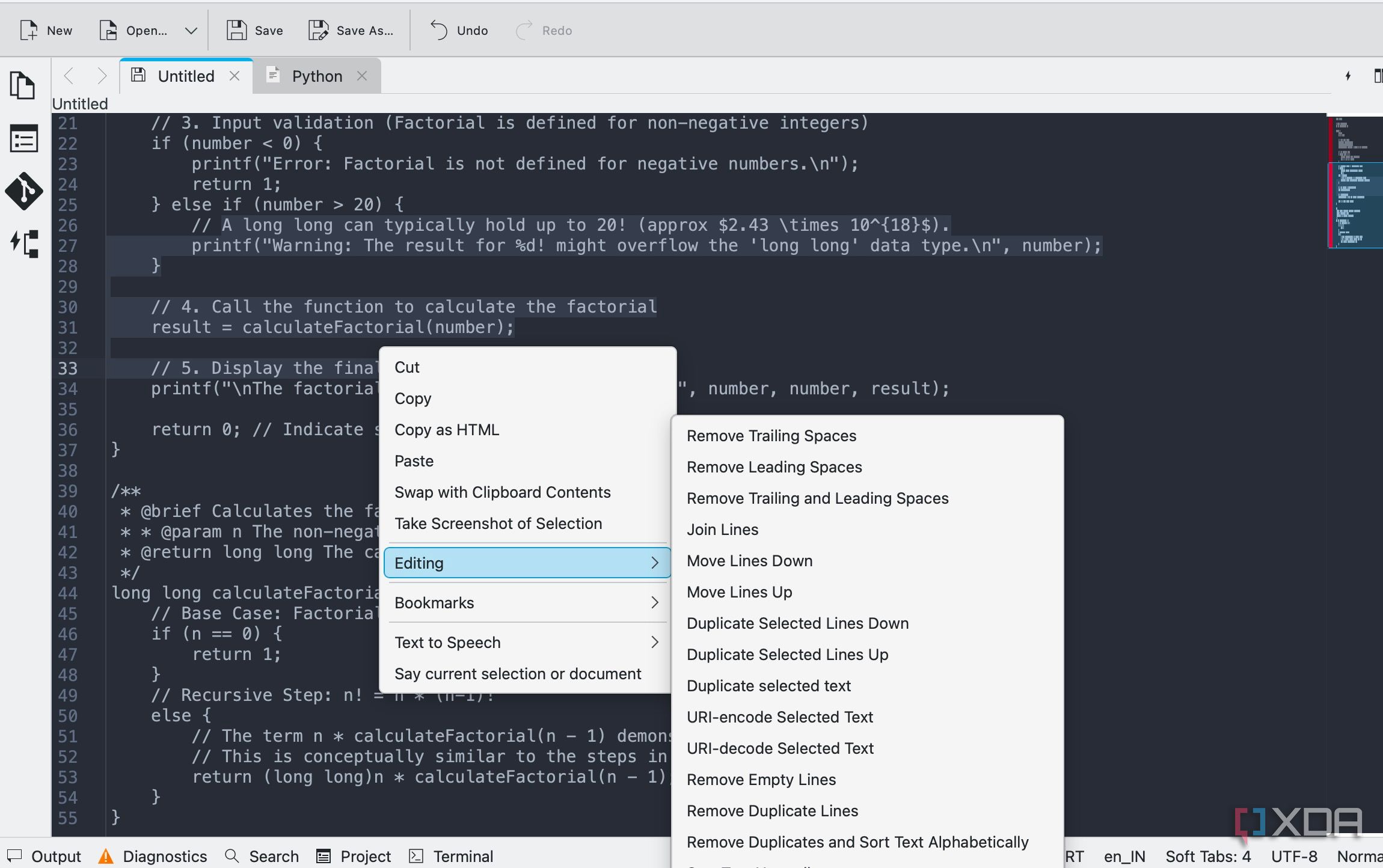Screen dimensions: 1383x868
Task: Choose Duplicate Selected Lines Up
Action: click(868, 655)
